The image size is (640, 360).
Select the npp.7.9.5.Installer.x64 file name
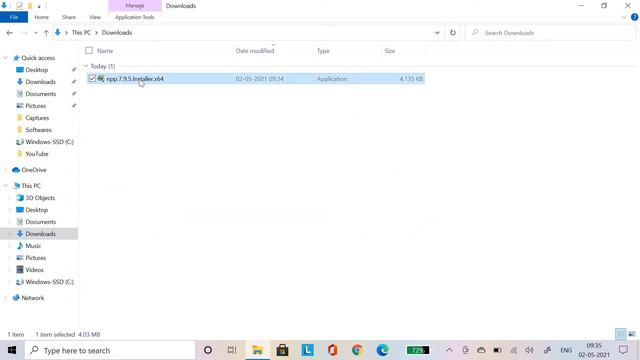pyautogui.click(x=135, y=79)
